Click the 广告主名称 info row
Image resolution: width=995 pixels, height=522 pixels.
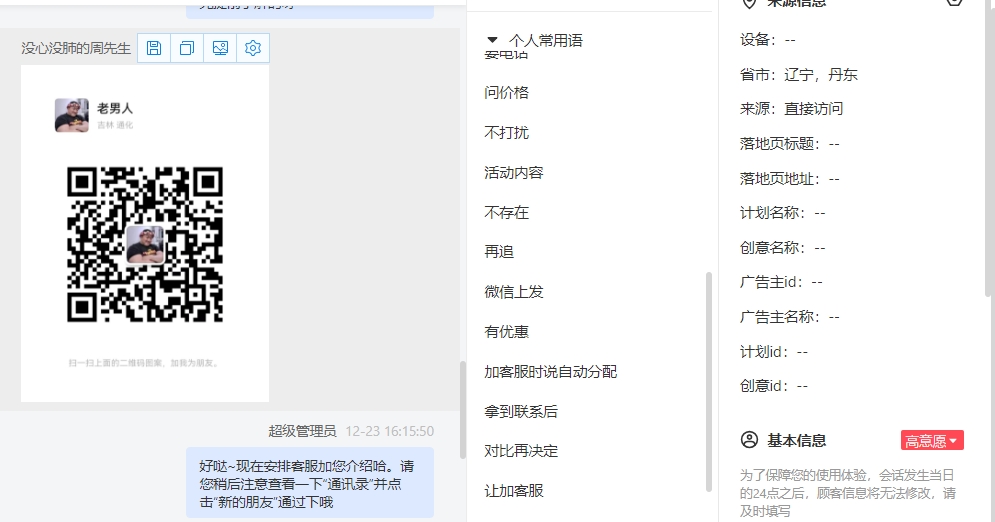pyautogui.click(x=789, y=316)
